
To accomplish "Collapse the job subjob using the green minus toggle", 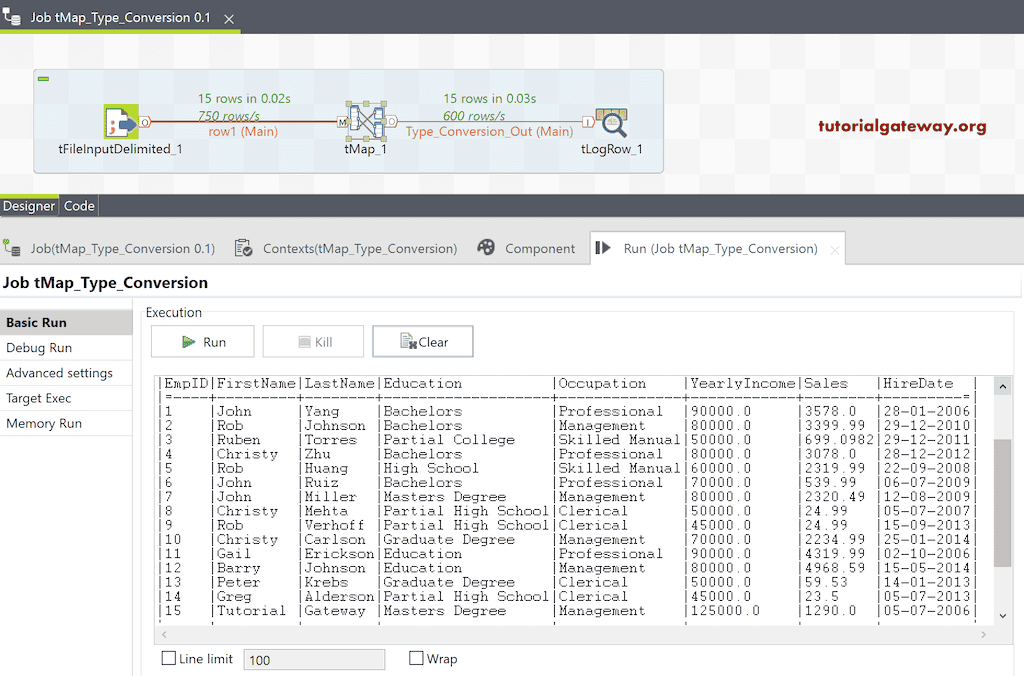I will click(41, 77).
